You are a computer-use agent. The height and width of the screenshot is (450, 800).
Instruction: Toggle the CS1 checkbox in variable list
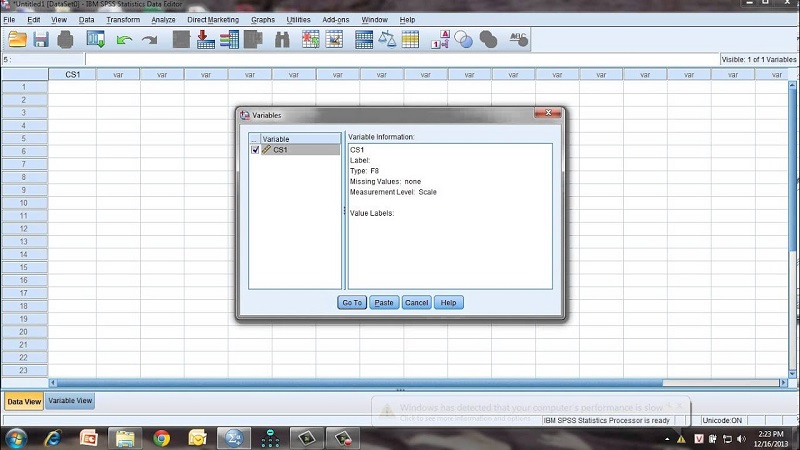(x=255, y=150)
